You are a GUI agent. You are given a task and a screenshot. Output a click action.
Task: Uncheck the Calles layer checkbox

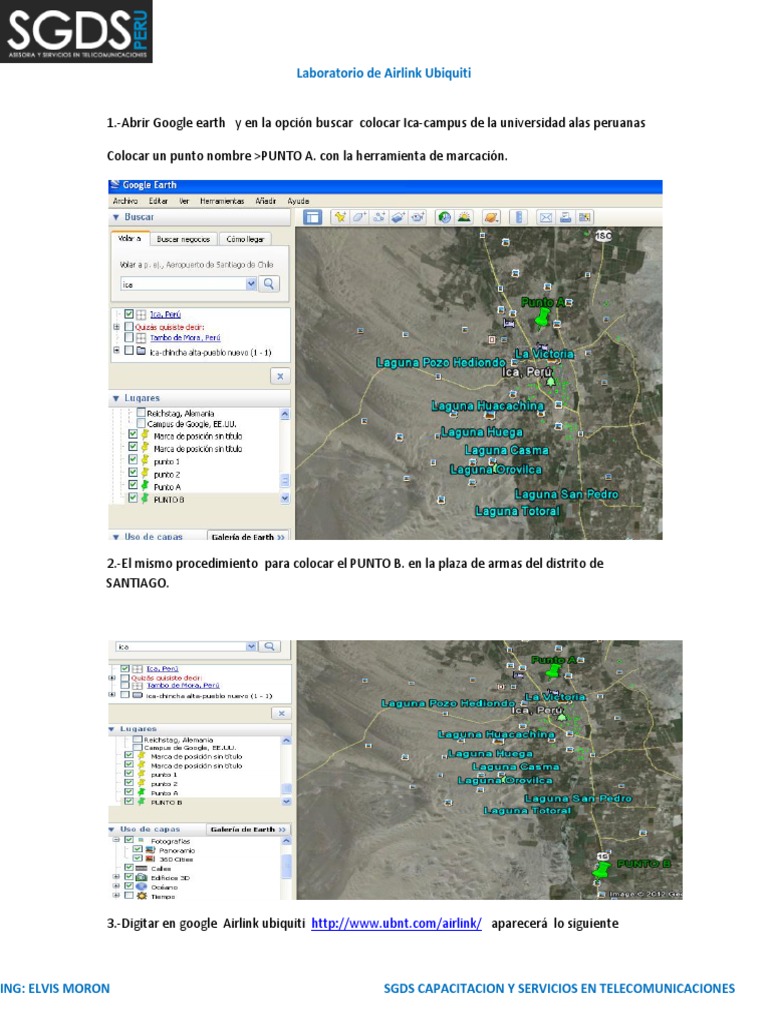pyautogui.click(x=129, y=868)
